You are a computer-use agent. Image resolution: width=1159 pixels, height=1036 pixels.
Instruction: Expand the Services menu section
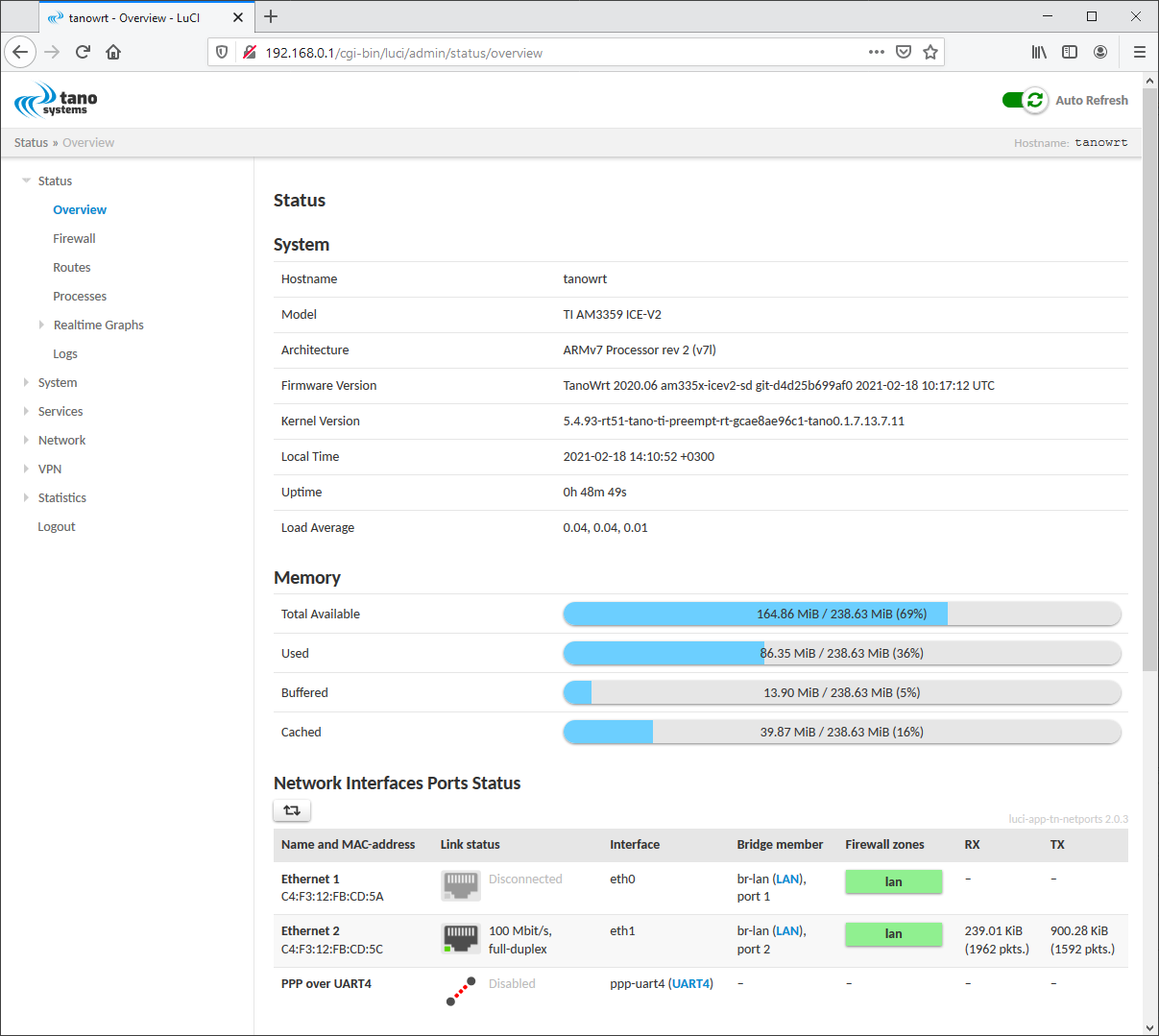point(27,411)
